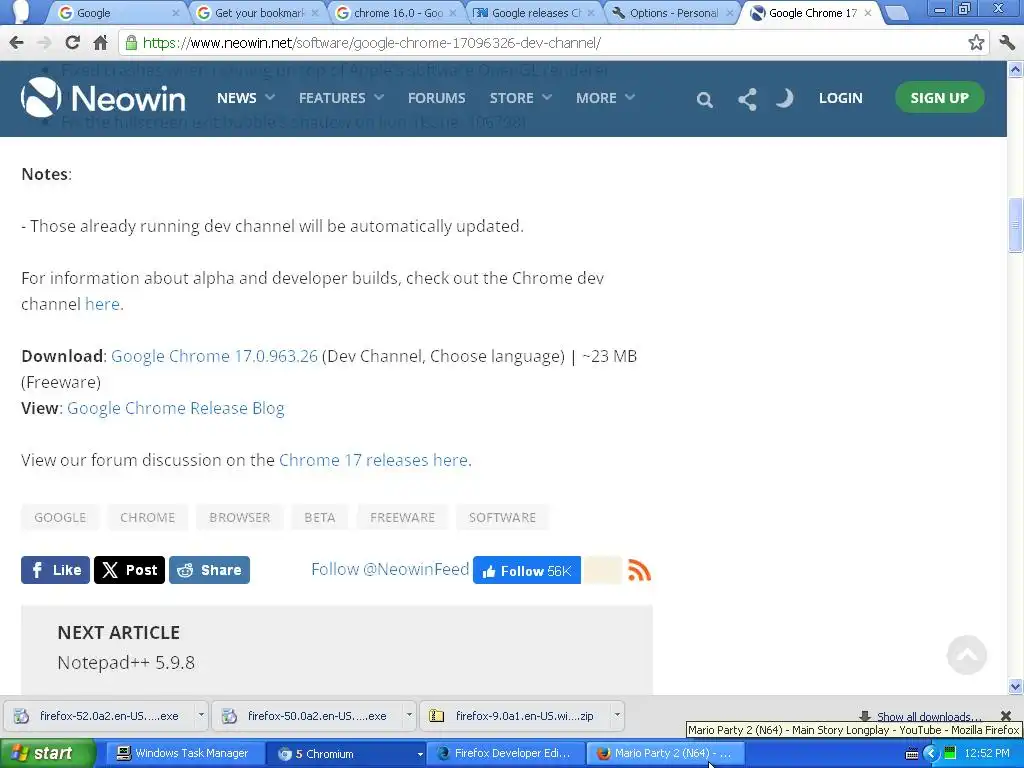Switch to Firefox Developer Edition taskbar button
The width and height of the screenshot is (1024, 768).
(504, 754)
